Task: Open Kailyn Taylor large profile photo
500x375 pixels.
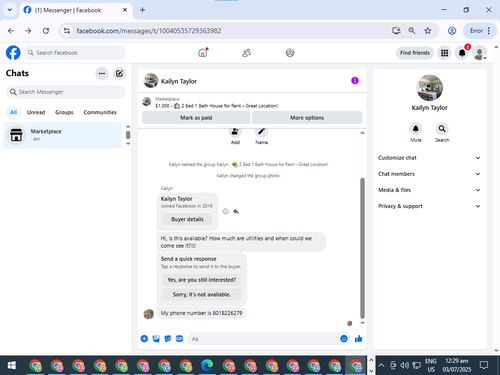Action: (430, 88)
